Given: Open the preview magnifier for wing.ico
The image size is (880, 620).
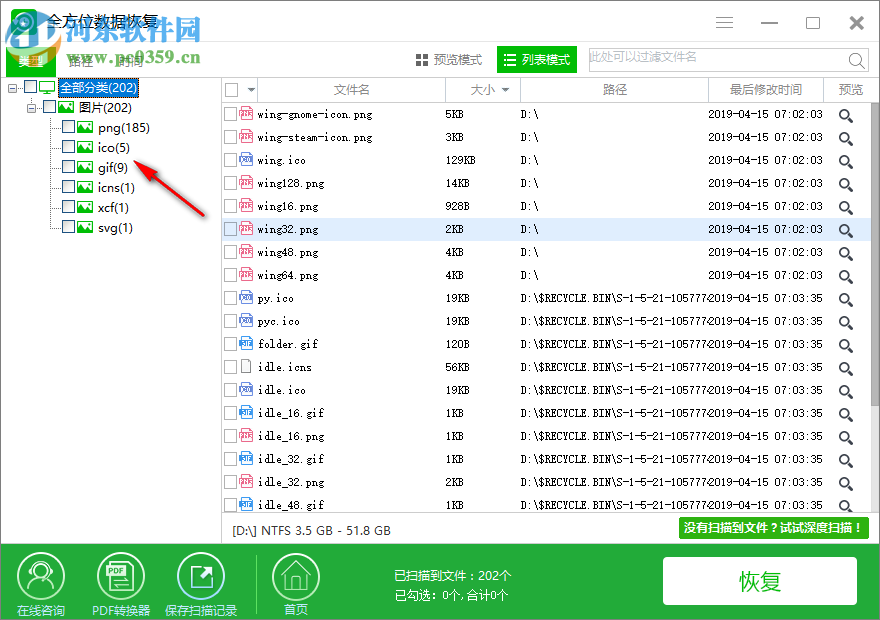Looking at the screenshot, I should tap(846, 160).
